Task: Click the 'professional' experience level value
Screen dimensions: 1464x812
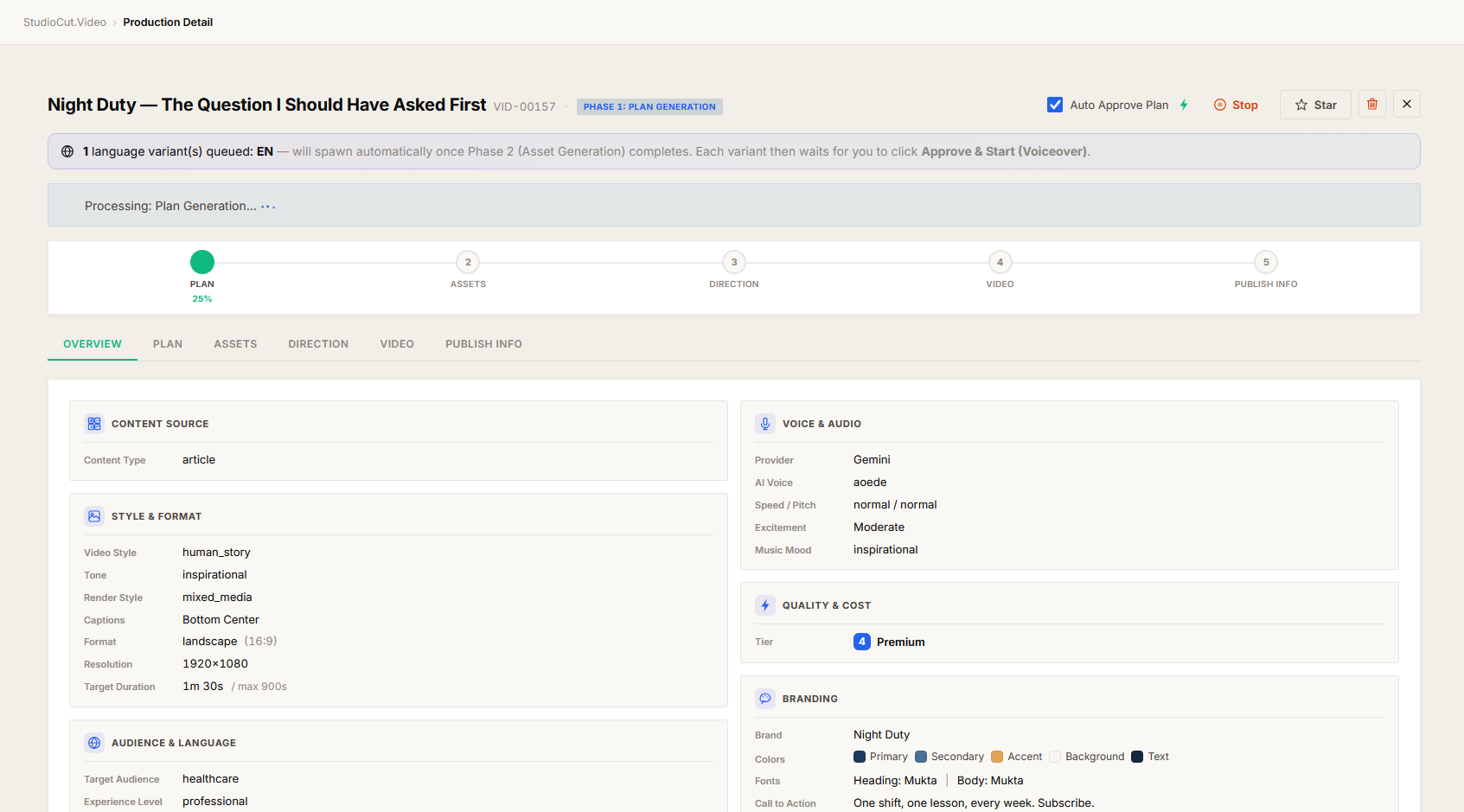Action: 215,802
